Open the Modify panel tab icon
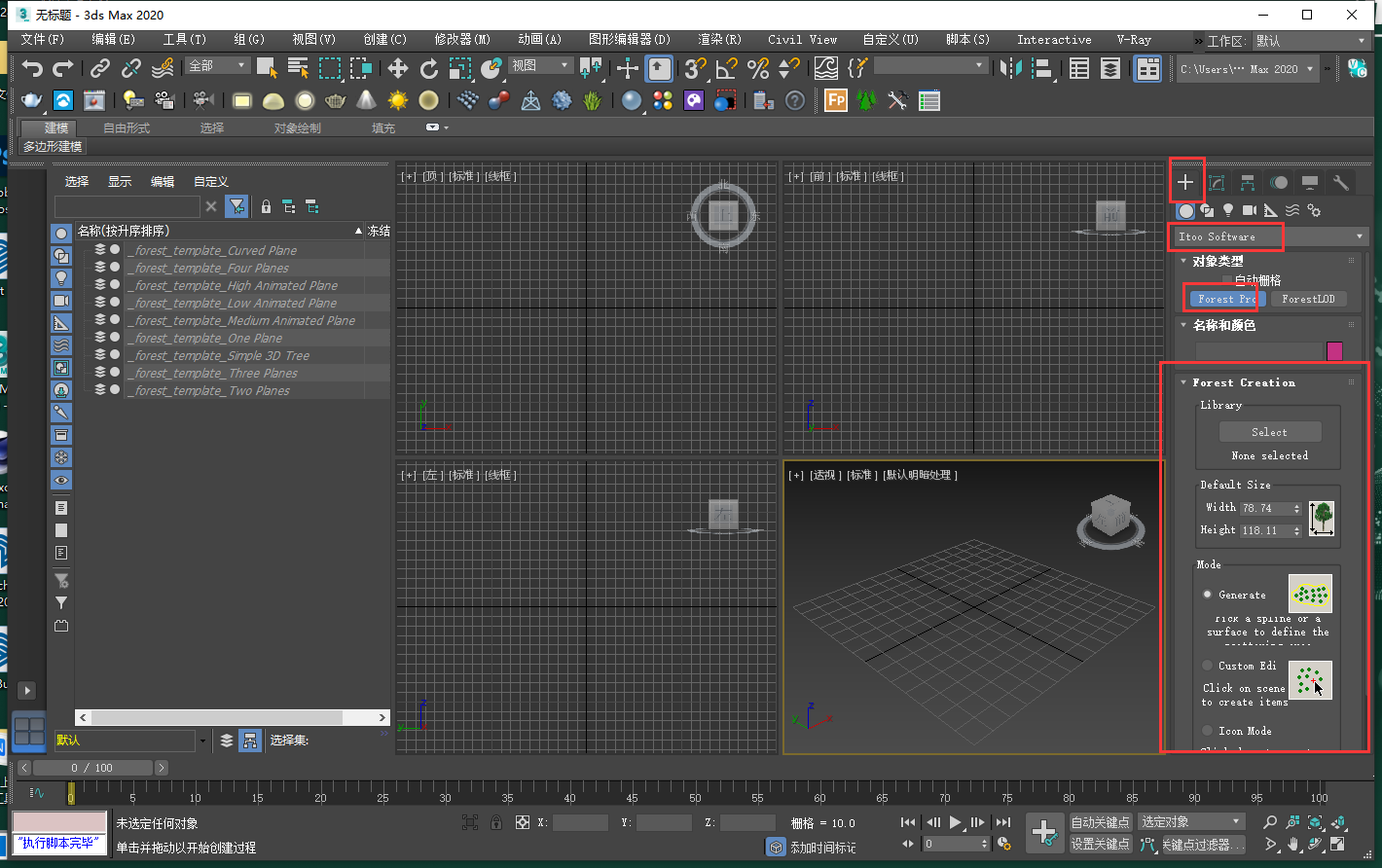This screenshot has width=1382, height=868. (x=1217, y=182)
